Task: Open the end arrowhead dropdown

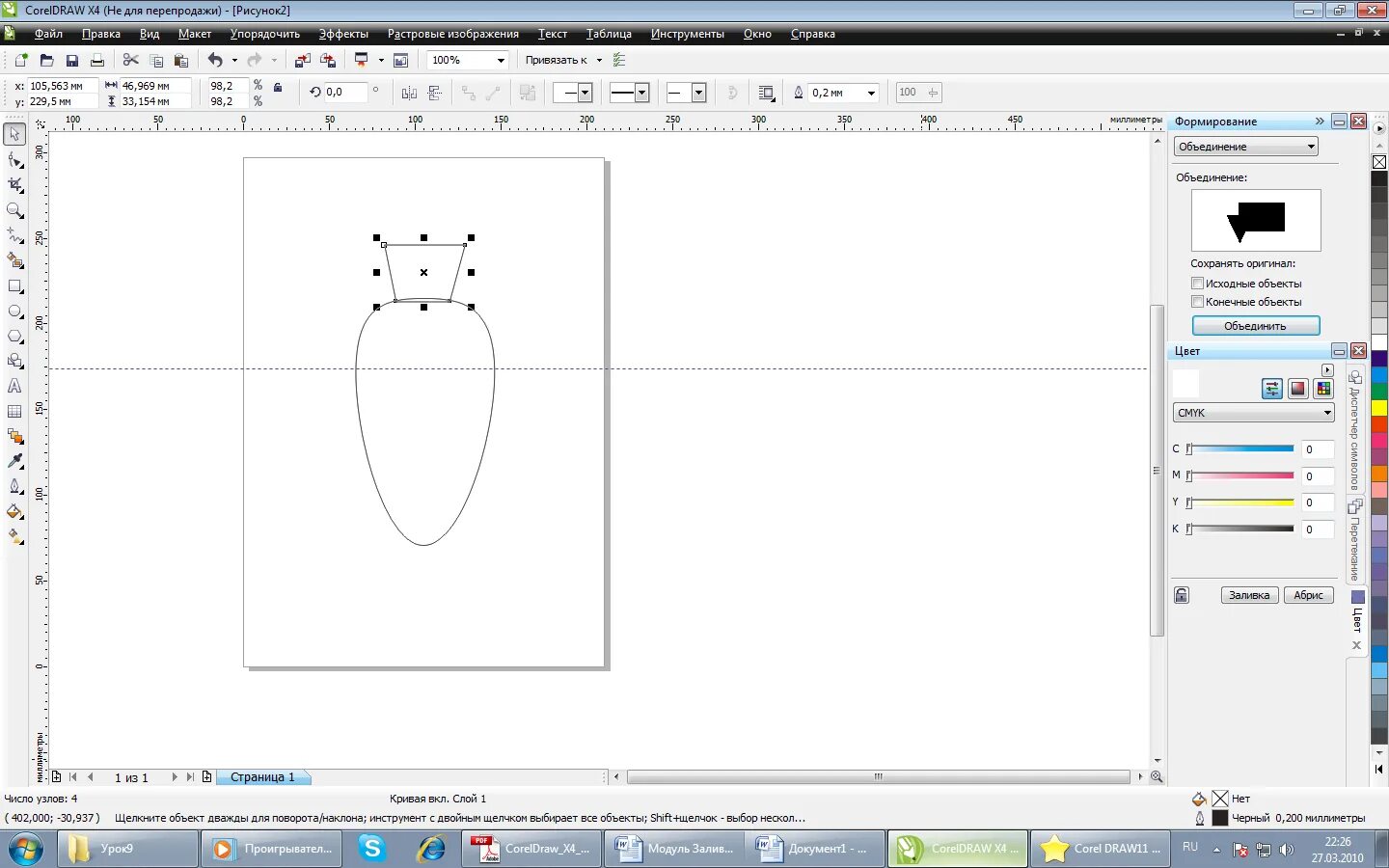Action: click(x=699, y=93)
